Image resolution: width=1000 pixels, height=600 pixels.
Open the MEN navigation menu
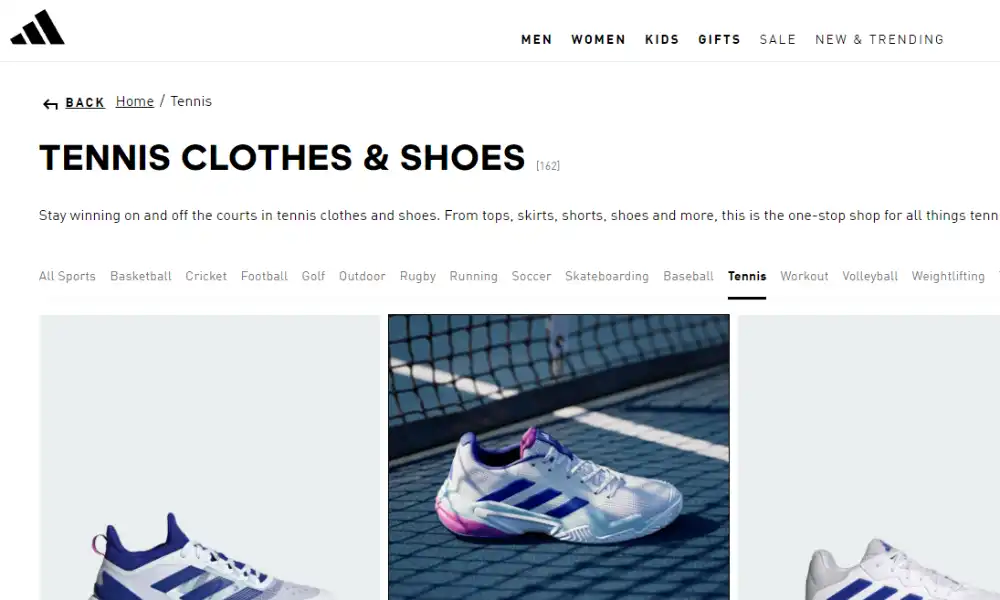536,40
